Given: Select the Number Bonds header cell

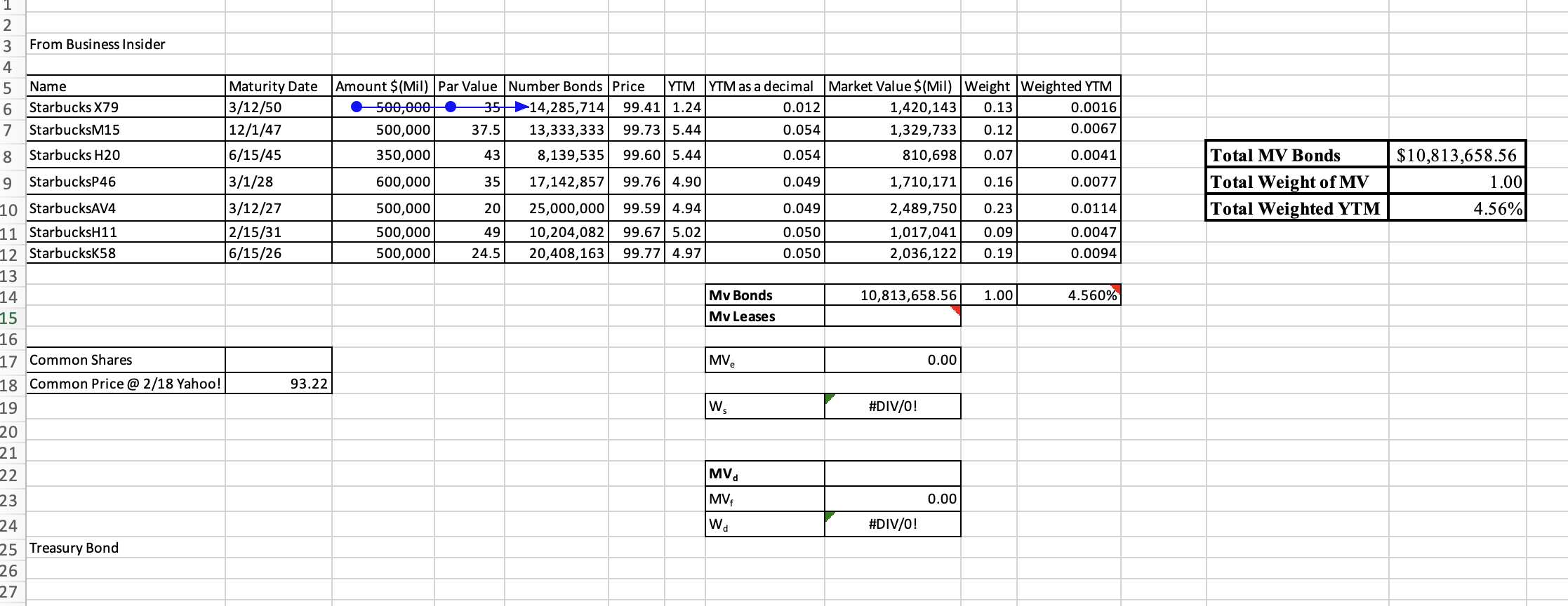Looking at the screenshot, I should [x=556, y=86].
